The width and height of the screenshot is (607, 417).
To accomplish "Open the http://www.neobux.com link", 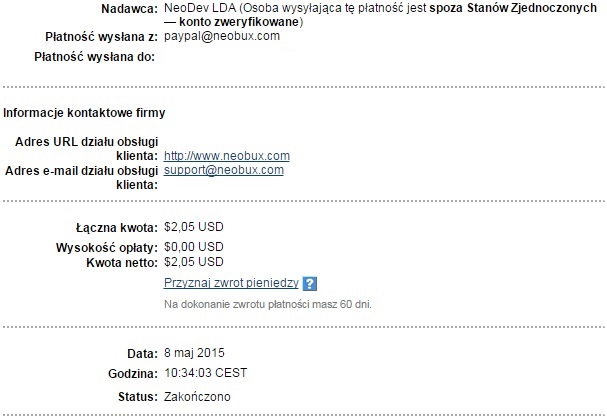I will (x=227, y=156).
